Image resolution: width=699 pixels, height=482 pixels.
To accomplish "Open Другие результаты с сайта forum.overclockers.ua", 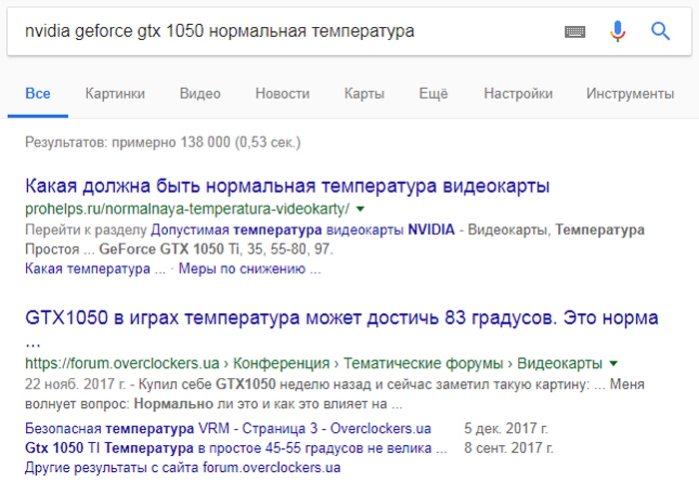I will point(183,468).
